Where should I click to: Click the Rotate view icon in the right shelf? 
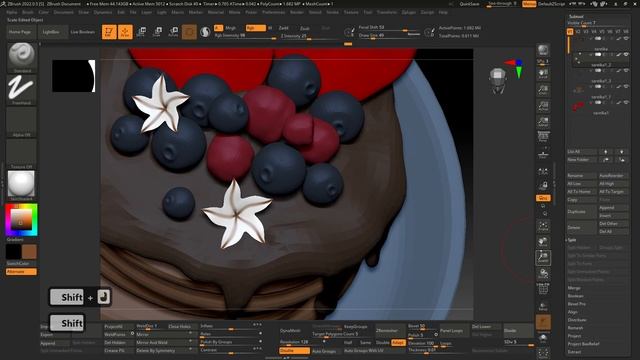[x=543, y=273]
